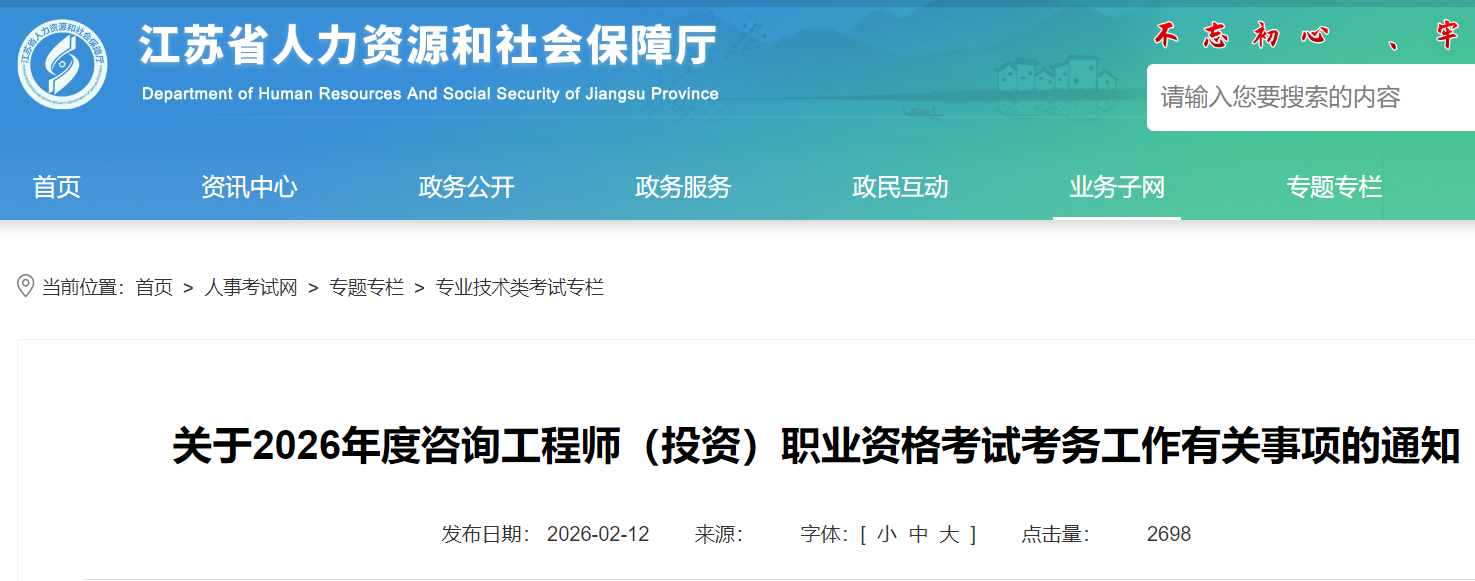Set the article font size to 大
The width and height of the screenshot is (1475, 581).
[949, 535]
